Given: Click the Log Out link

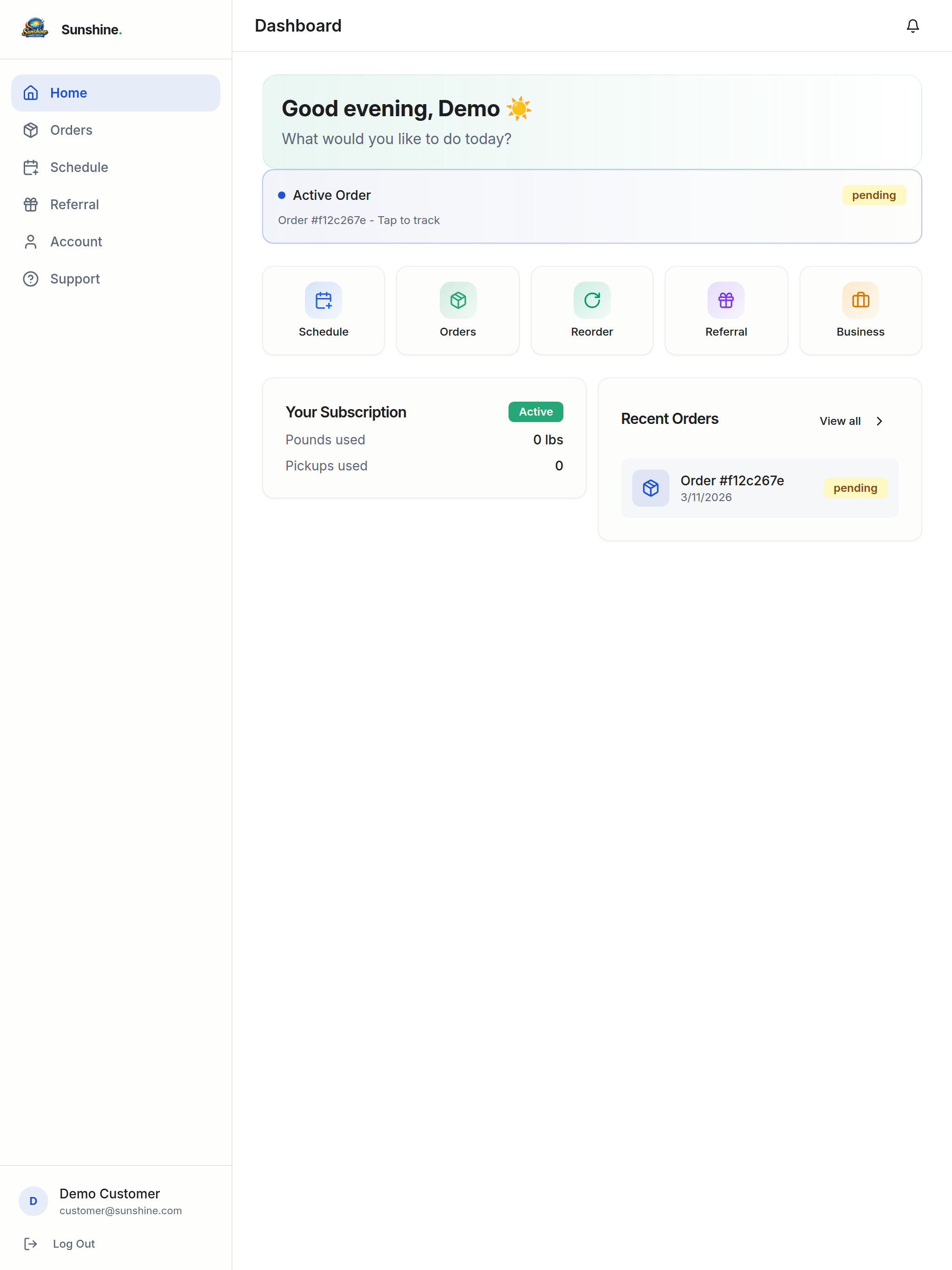Looking at the screenshot, I should (x=74, y=1244).
